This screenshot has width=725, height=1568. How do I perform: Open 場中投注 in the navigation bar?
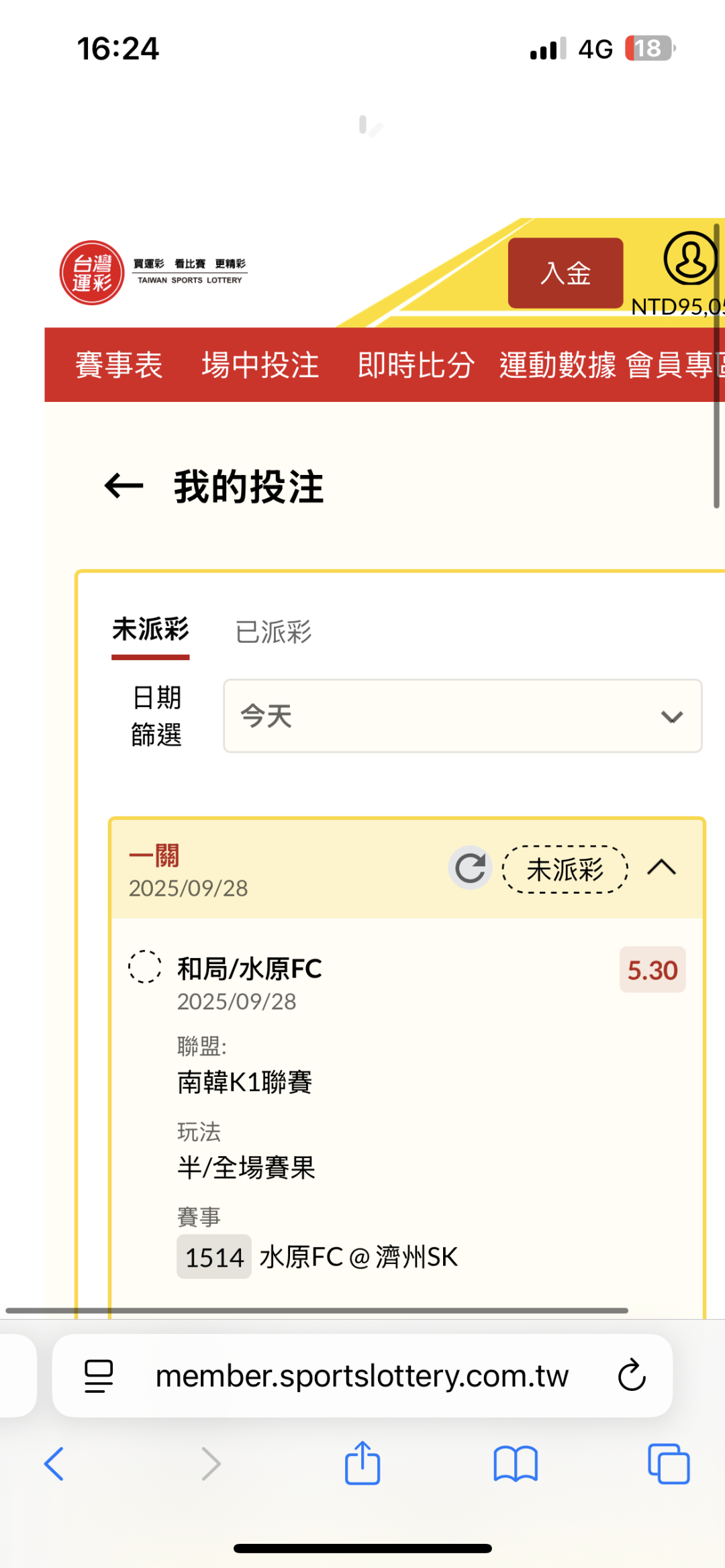[x=260, y=365]
